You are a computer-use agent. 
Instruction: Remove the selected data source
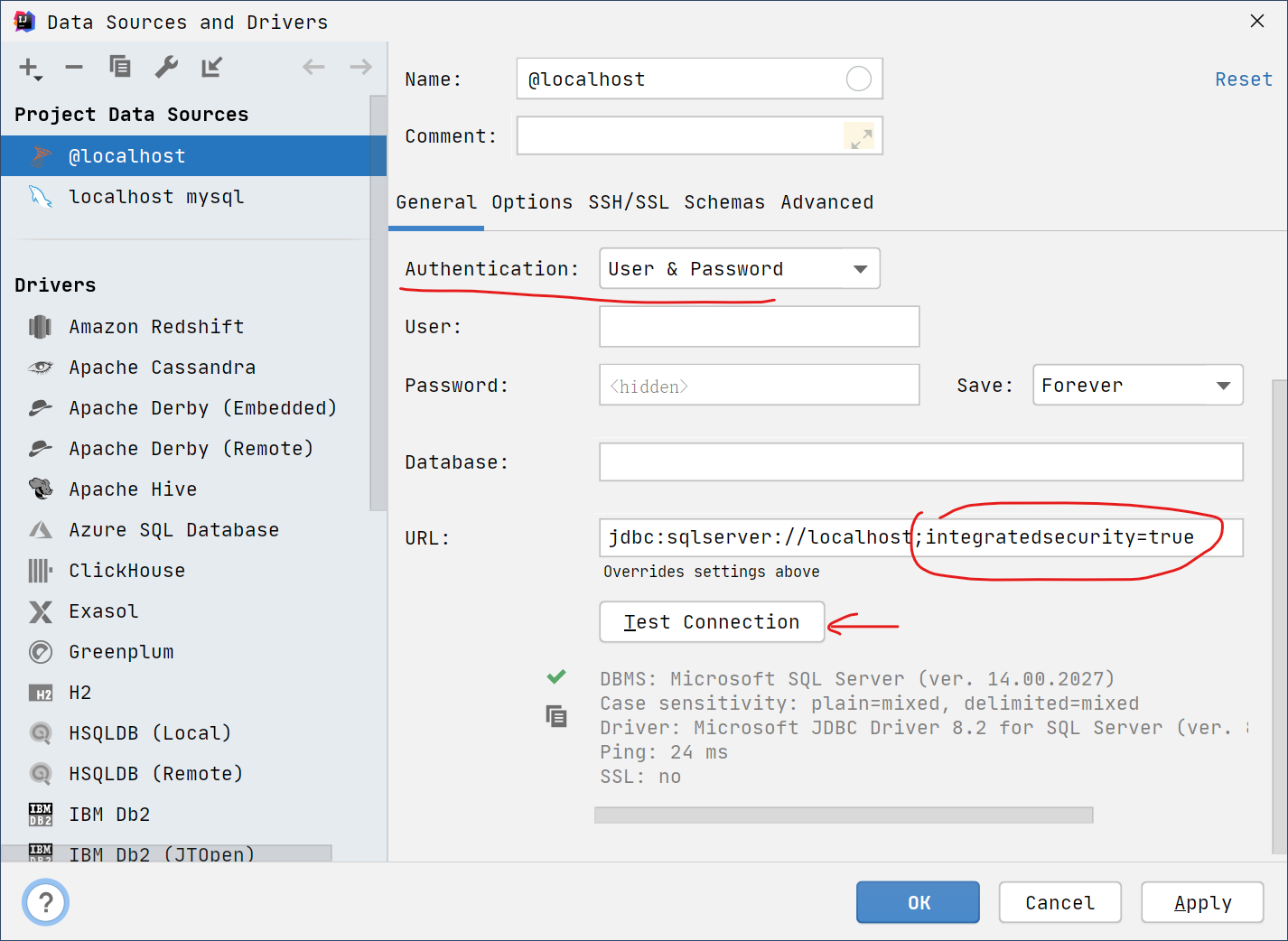point(73,67)
